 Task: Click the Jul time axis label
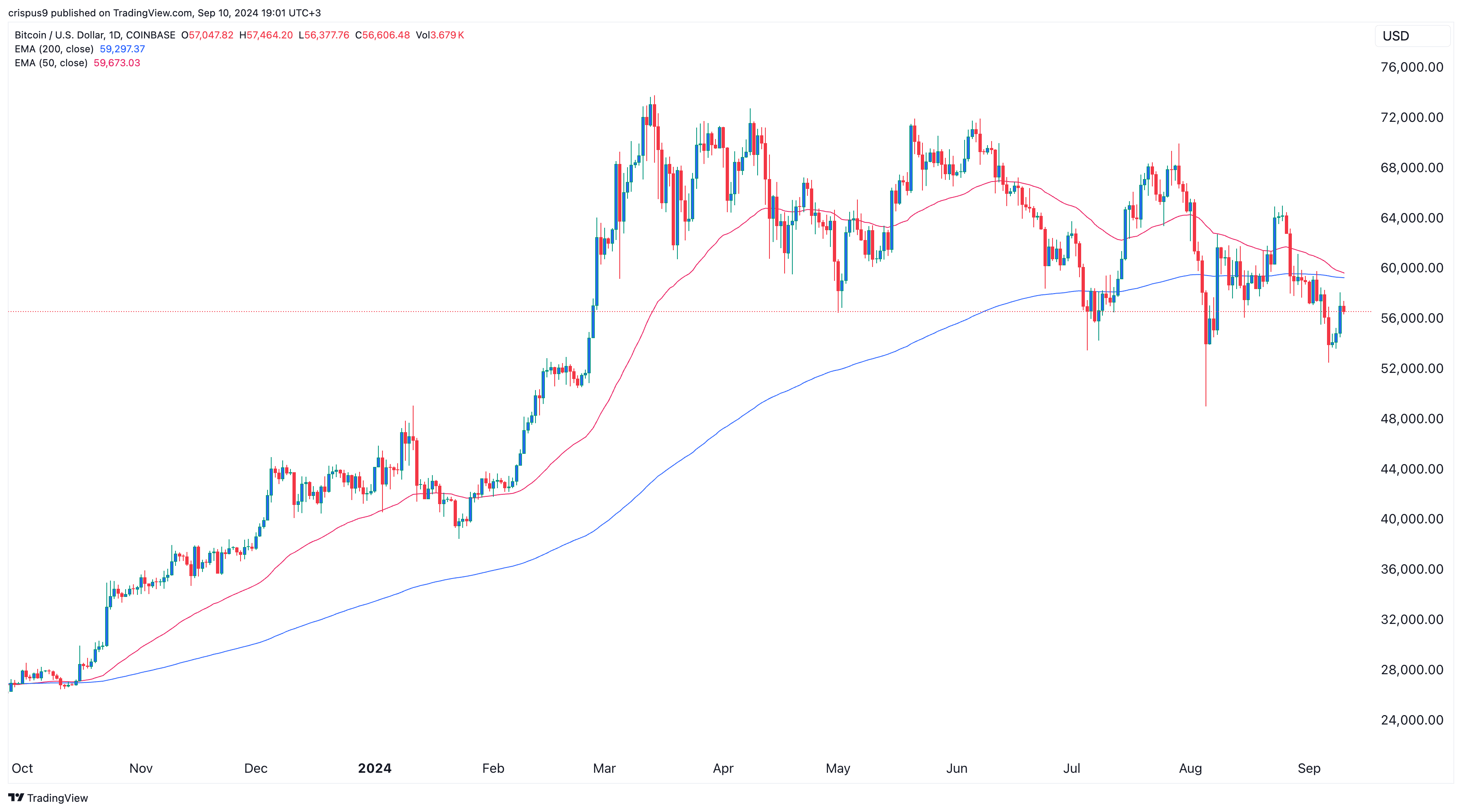pos(1071,768)
